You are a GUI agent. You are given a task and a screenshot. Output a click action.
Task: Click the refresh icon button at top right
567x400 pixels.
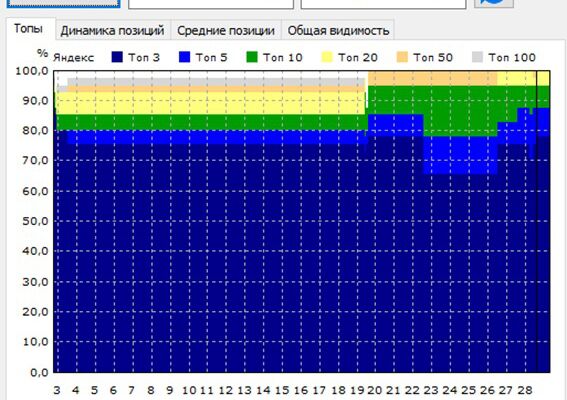point(494,3)
